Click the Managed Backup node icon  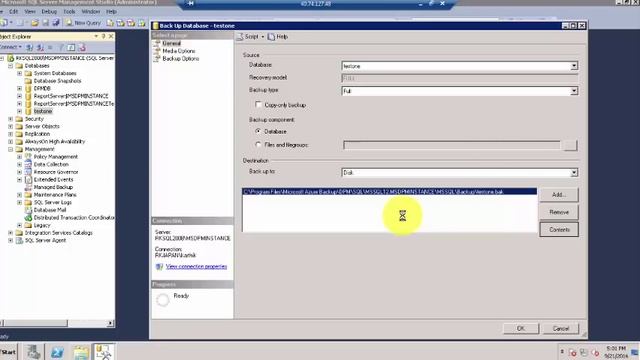(x=28, y=187)
